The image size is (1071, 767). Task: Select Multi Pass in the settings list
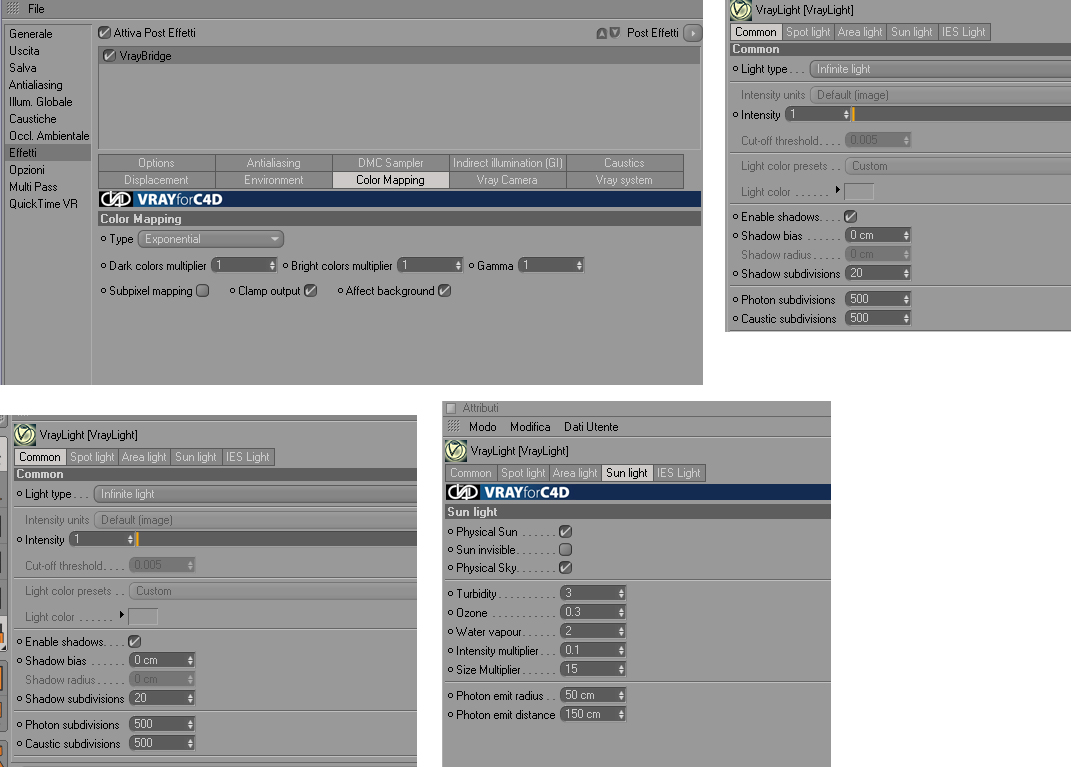click(33, 186)
